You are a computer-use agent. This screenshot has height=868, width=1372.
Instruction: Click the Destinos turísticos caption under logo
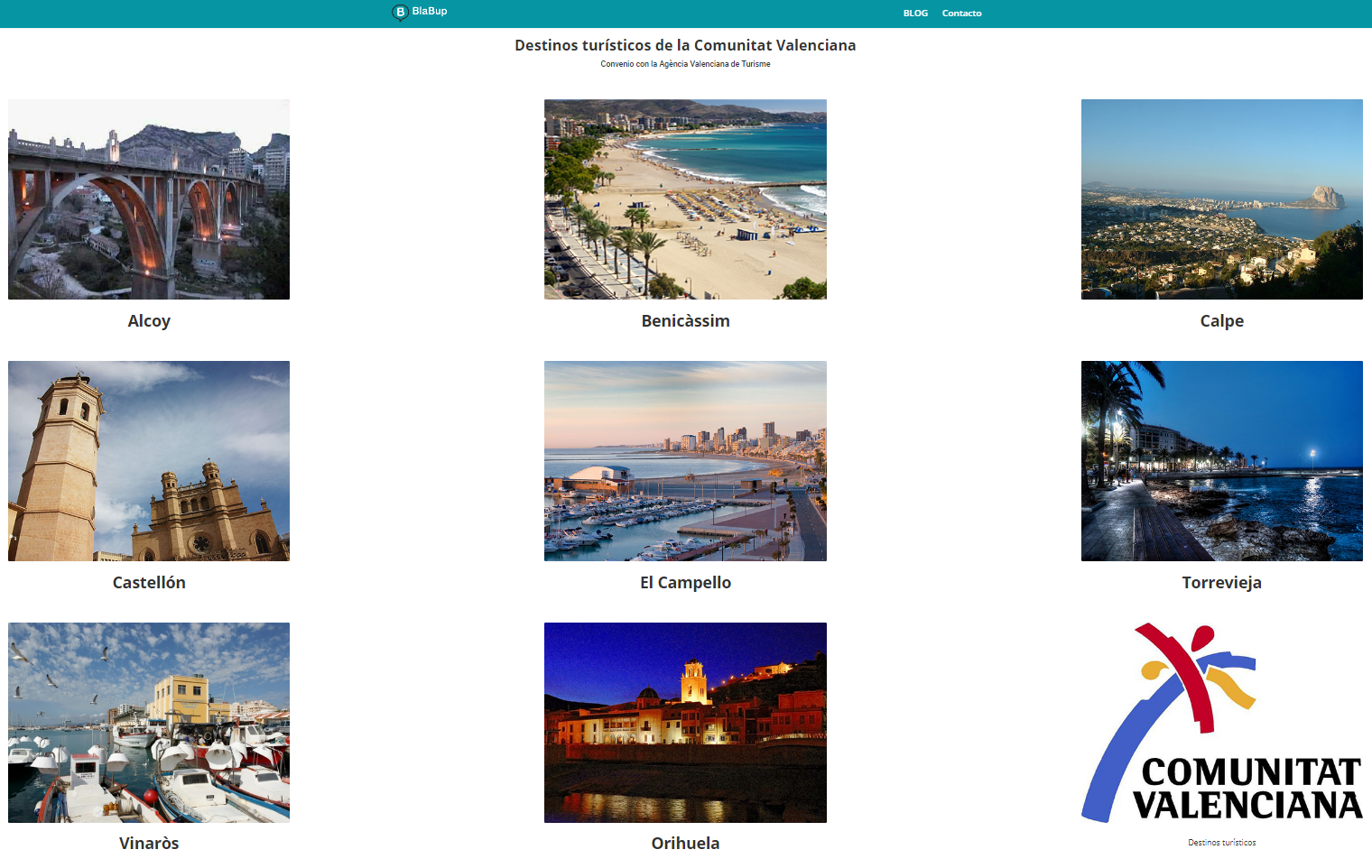click(1221, 843)
